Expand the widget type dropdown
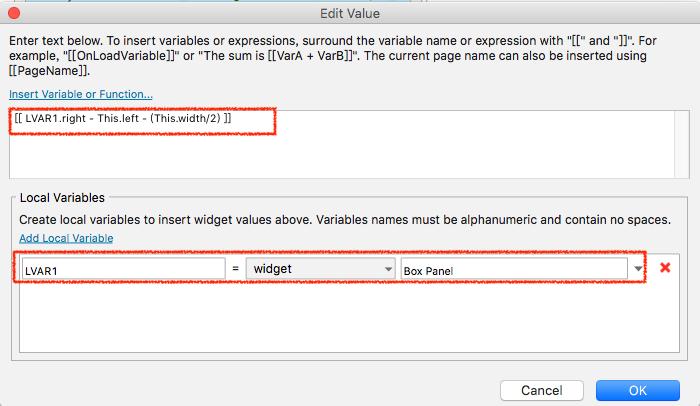Image resolution: width=700 pixels, height=406 pixels. coord(320,269)
